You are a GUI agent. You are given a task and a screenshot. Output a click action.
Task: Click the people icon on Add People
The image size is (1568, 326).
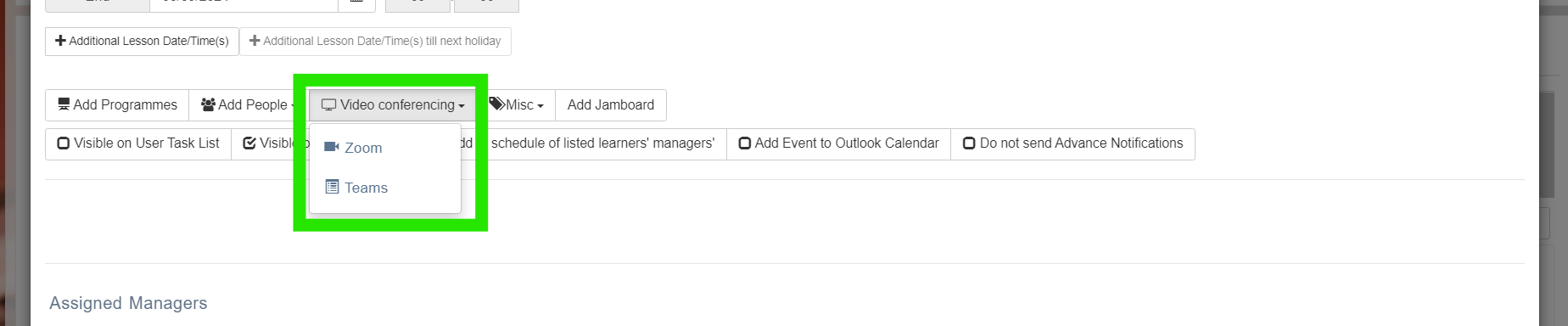[208, 104]
